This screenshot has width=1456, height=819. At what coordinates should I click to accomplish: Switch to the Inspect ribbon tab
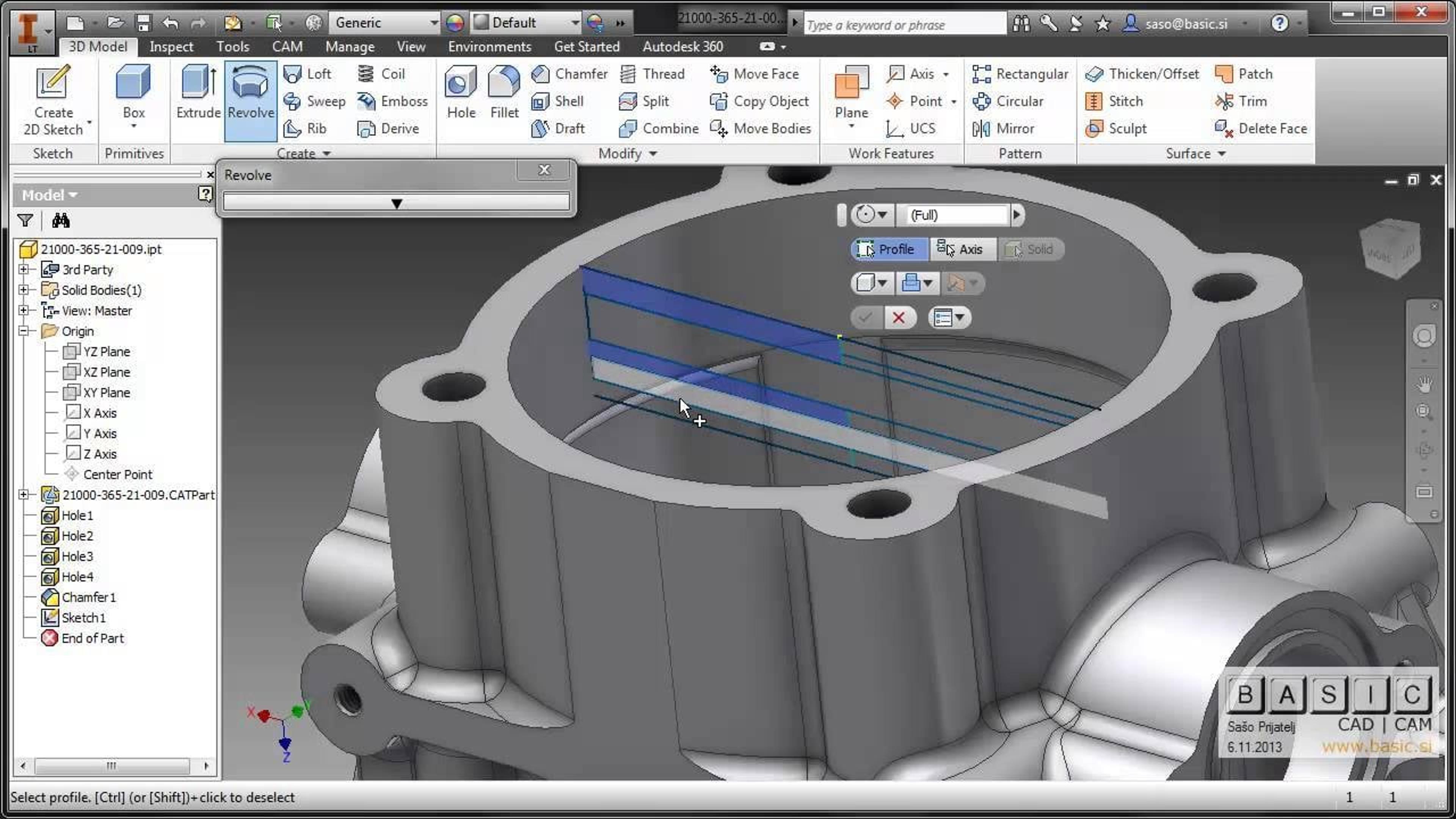171,47
